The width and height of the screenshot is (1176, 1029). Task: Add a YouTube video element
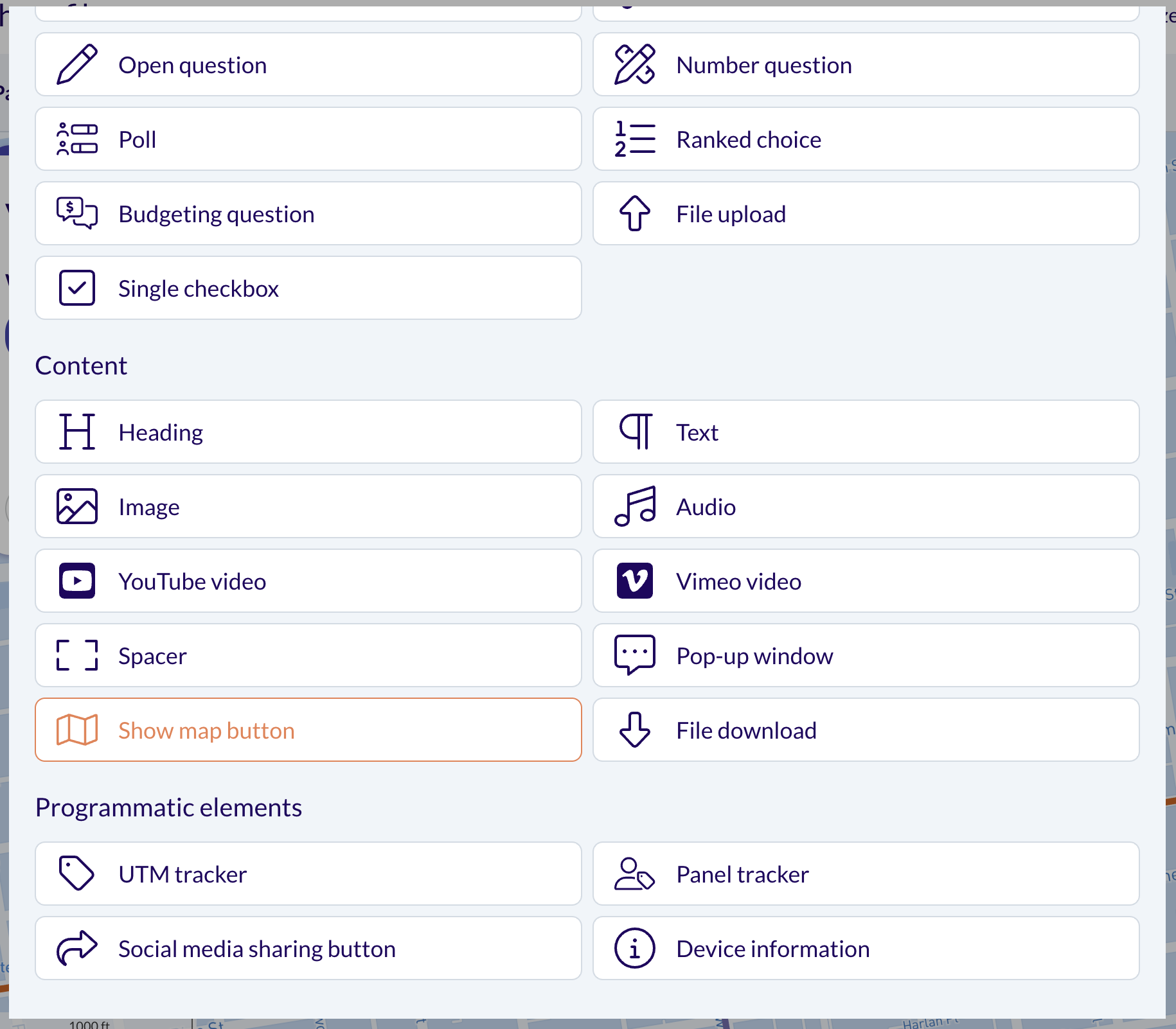pyautogui.click(x=308, y=581)
